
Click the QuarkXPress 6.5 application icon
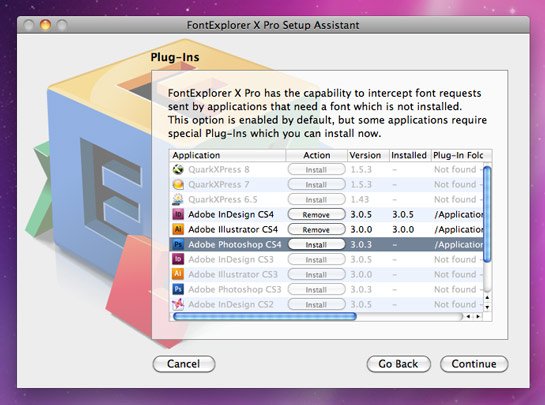(x=178, y=200)
